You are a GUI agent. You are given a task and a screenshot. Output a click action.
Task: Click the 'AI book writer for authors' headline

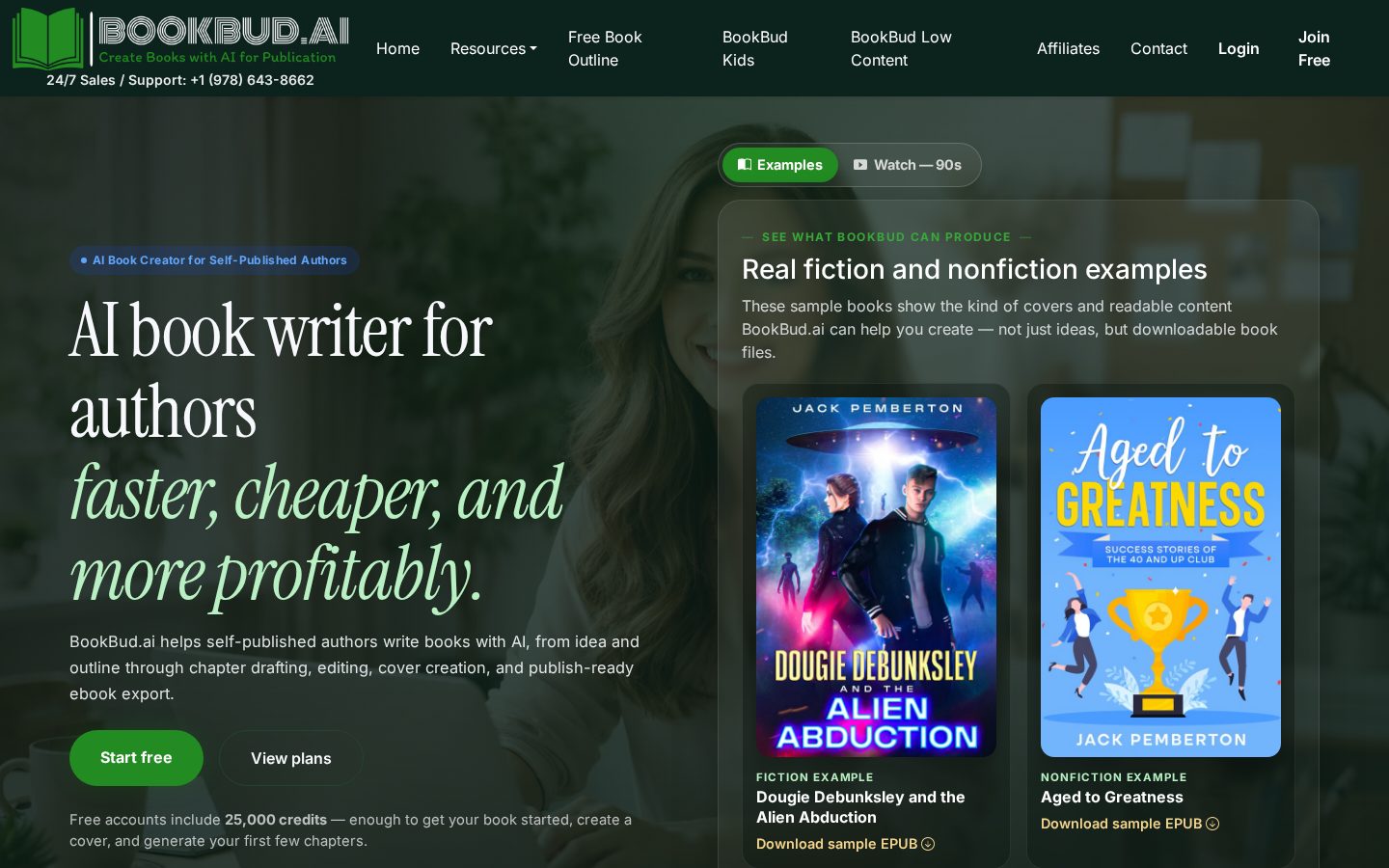coord(281,370)
